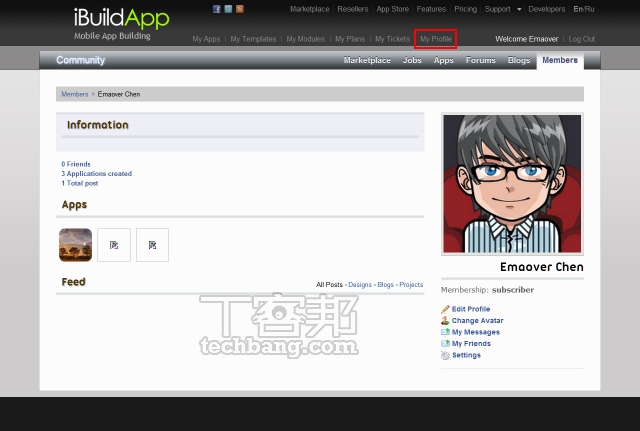Click the envelope icon next to My Messages

pos(445,332)
